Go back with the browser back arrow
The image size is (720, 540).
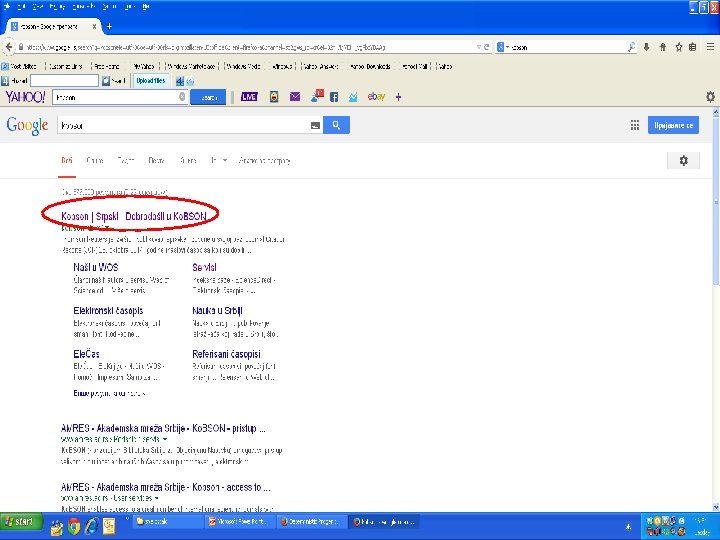(x=9, y=47)
